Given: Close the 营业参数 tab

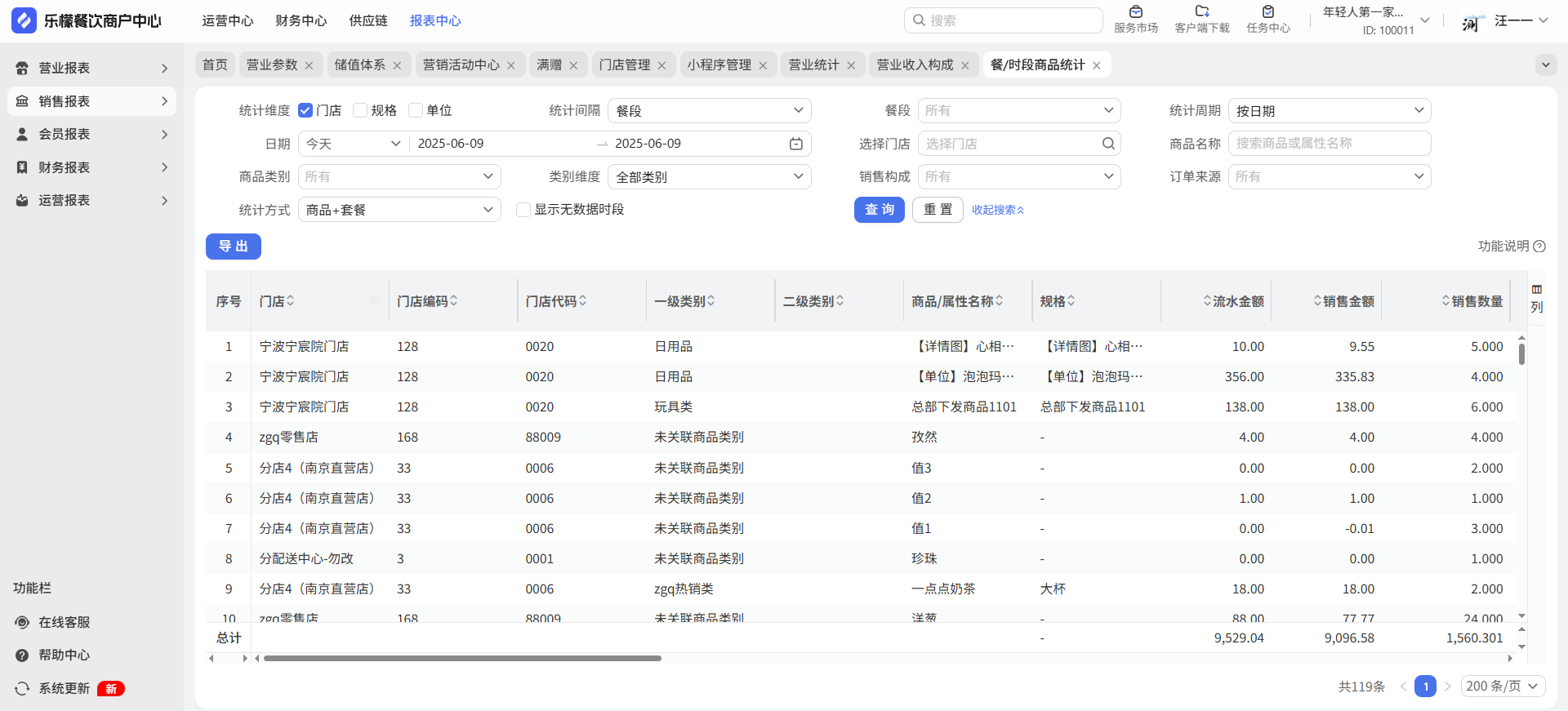Looking at the screenshot, I should point(309,65).
